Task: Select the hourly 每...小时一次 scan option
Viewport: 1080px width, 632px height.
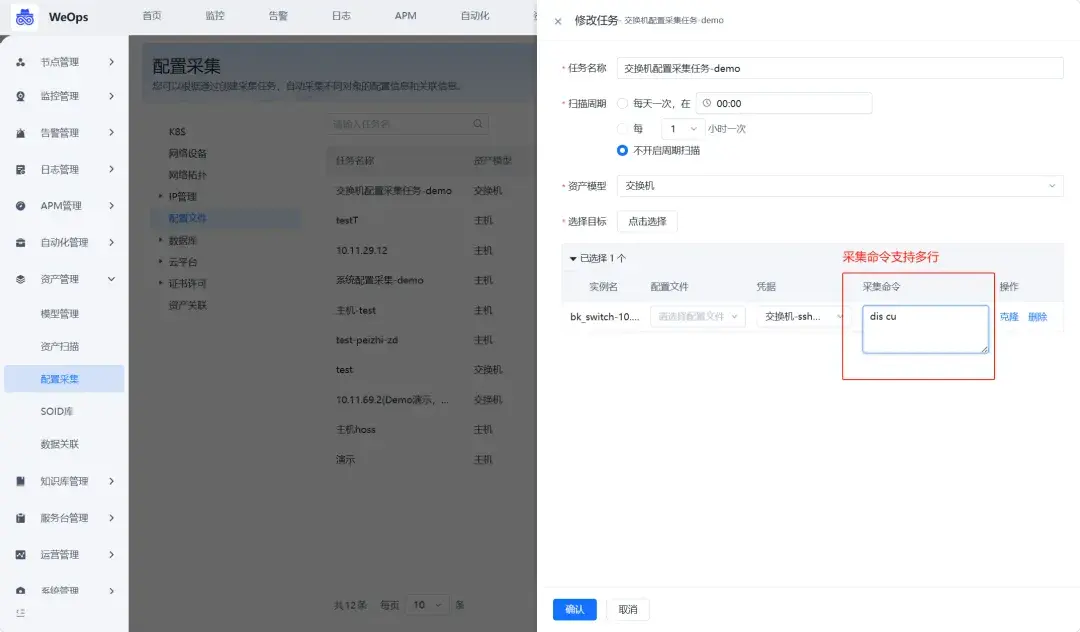Action: (622, 128)
